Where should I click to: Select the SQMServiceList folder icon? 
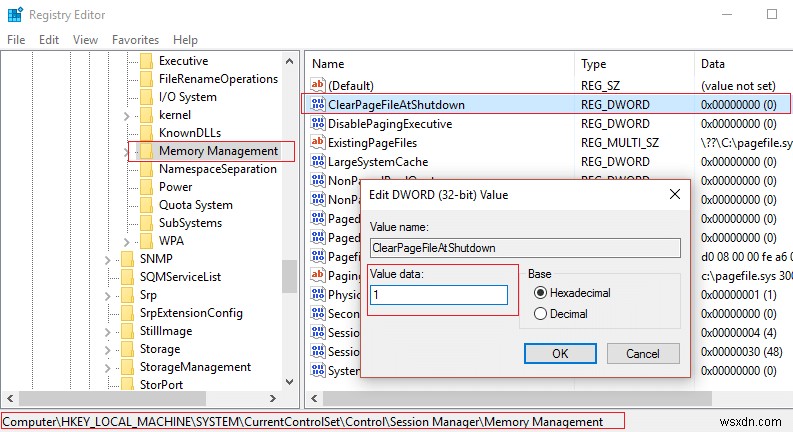[127, 277]
